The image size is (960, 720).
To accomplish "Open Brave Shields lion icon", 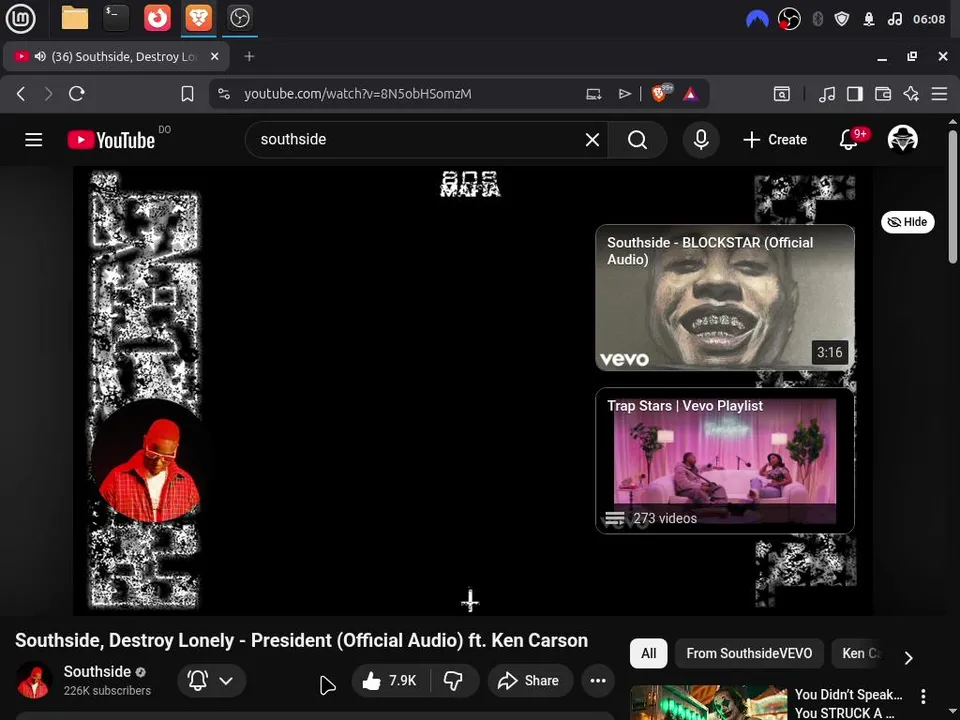I will pos(661,93).
